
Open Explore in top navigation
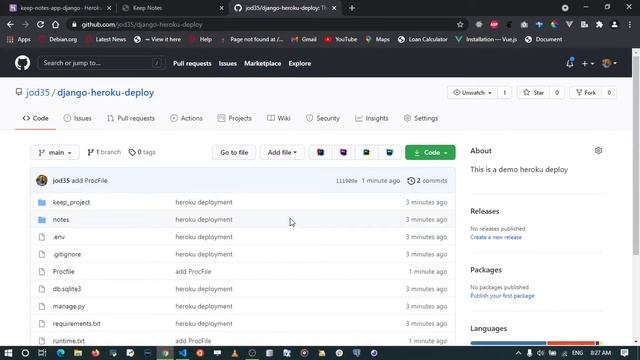pyautogui.click(x=300, y=63)
